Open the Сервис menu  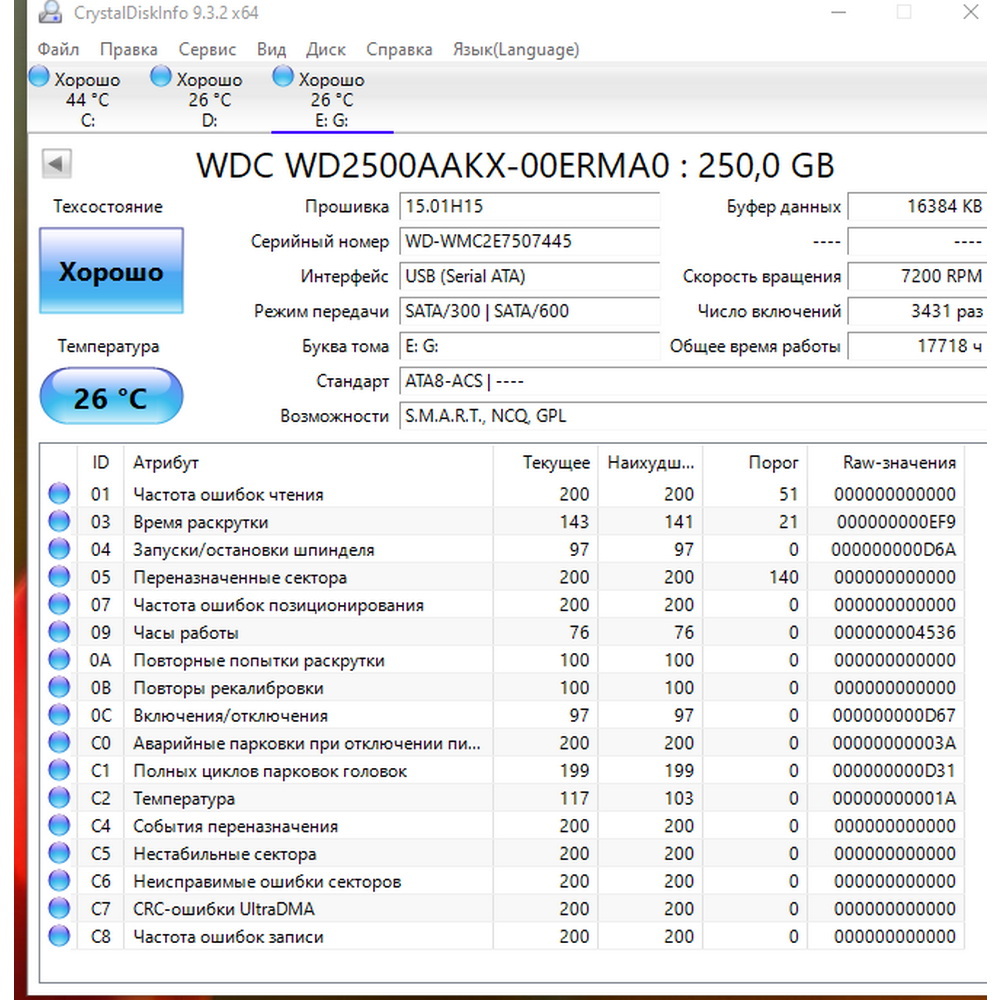pyautogui.click(x=207, y=49)
